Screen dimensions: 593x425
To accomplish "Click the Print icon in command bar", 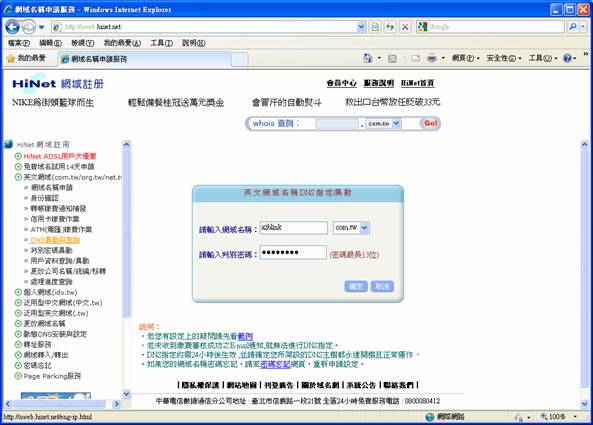I will (x=432, y=58).
